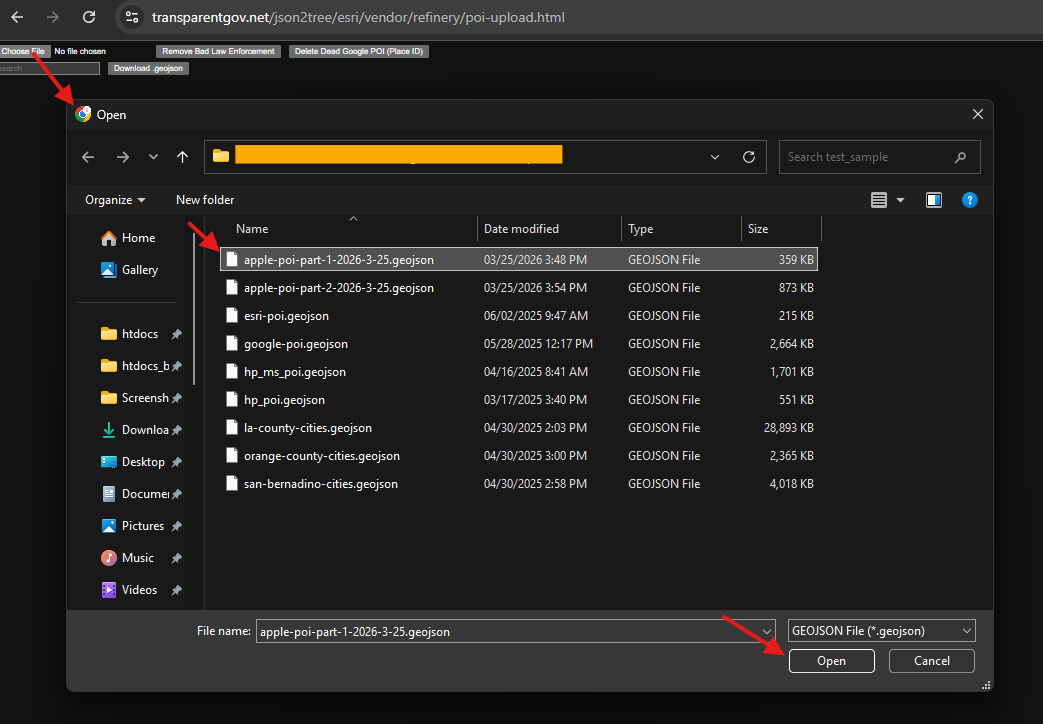
Task: Select google-poi.geojson file
Action: pyautogui.click(x=295, y=344)
